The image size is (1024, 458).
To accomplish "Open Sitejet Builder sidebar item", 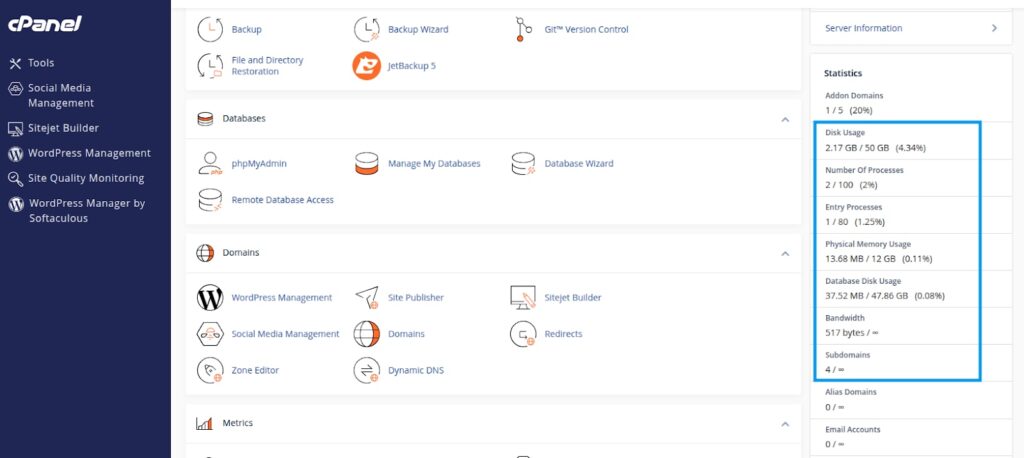I will [x=63, y=129].
